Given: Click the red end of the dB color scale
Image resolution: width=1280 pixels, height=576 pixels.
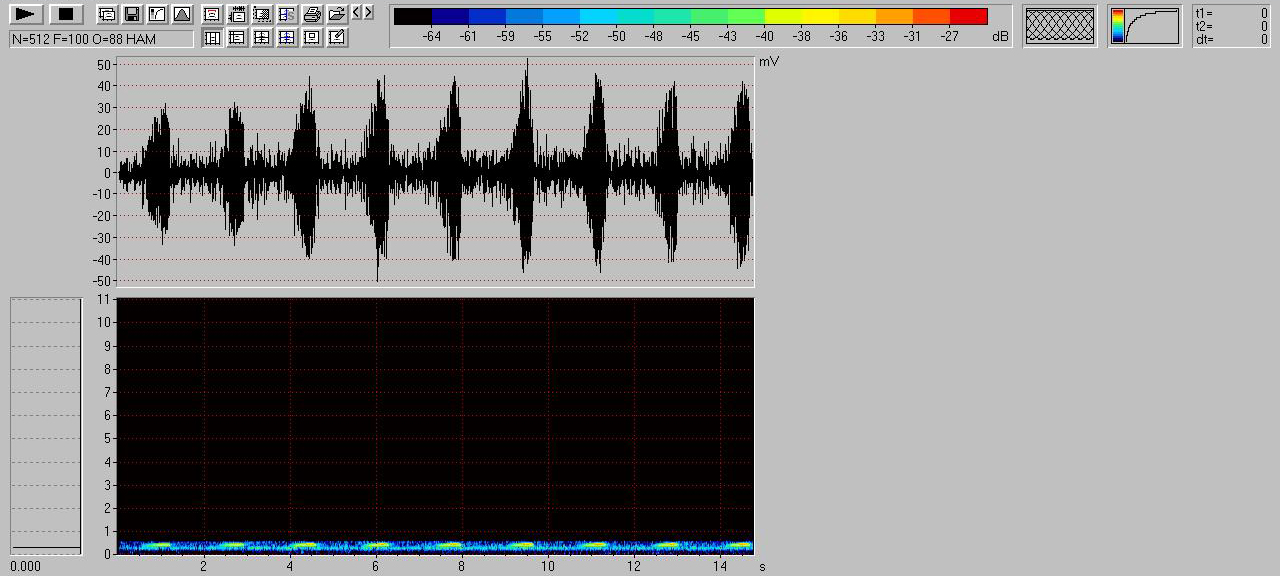Looking at the screenshot, I should tap(968, 17).
